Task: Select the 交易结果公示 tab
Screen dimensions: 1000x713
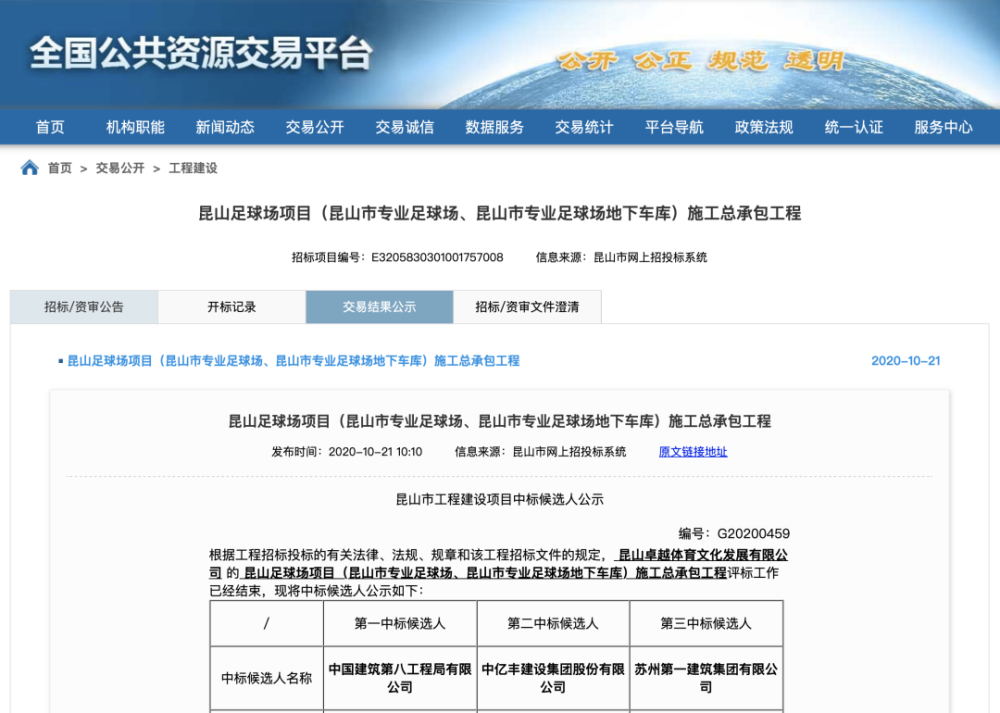Action: (379, 307)
